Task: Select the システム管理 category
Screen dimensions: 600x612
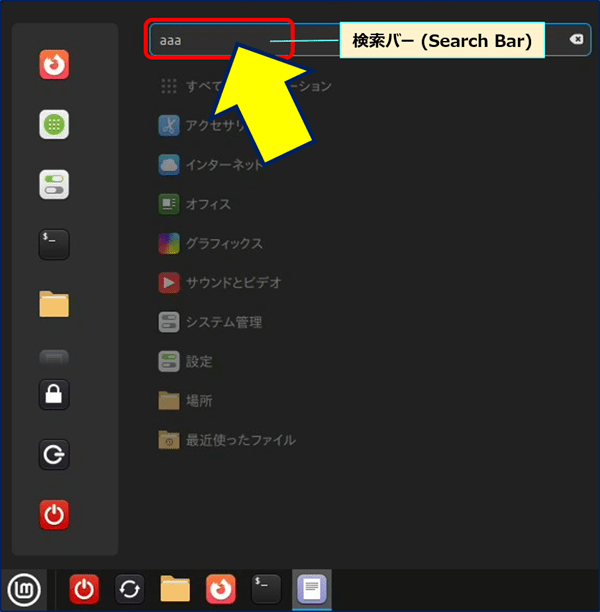Action: tap(211, 322)
